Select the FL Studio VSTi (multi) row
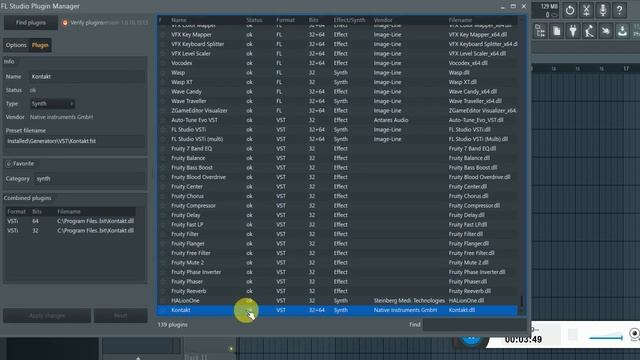This screenshot has height=360, width=640. coord(338,139)
